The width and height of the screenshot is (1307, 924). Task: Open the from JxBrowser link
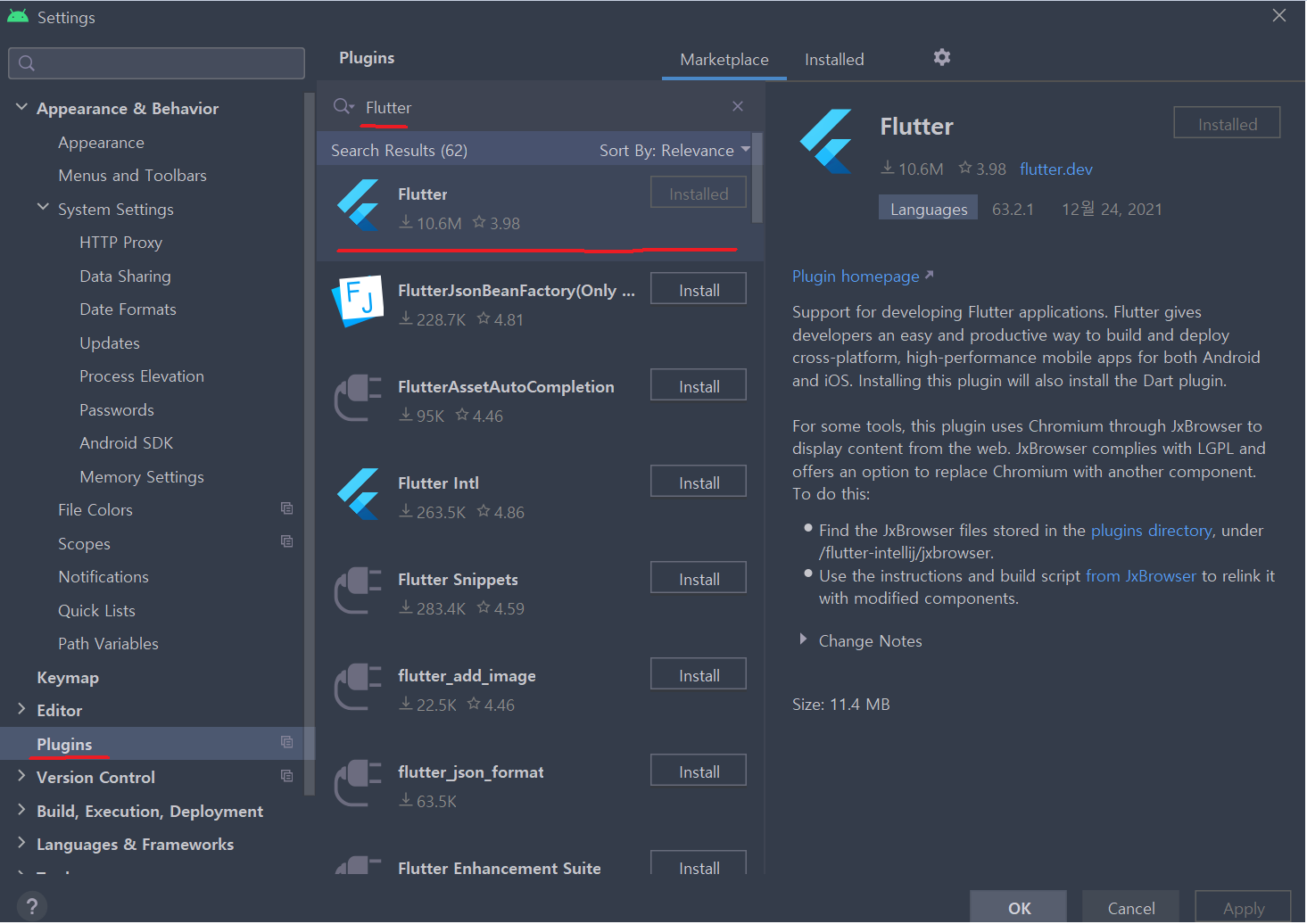pos(1140,576)
